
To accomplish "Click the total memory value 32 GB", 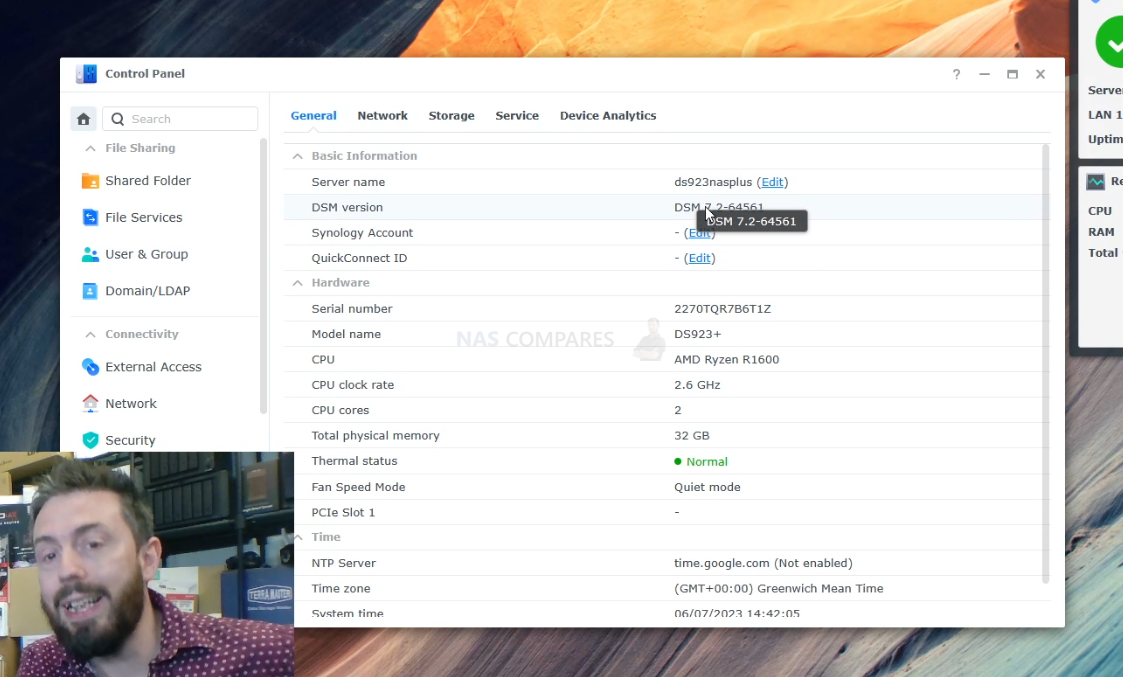I will pos(692,436).
